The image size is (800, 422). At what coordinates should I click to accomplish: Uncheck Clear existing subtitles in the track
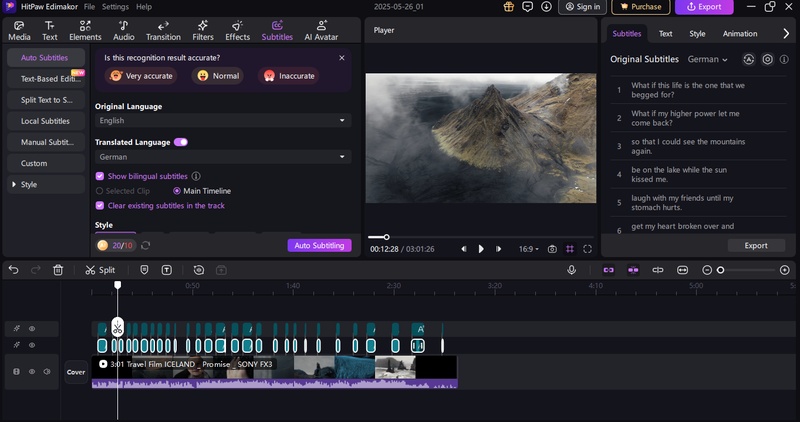point(100,205)
